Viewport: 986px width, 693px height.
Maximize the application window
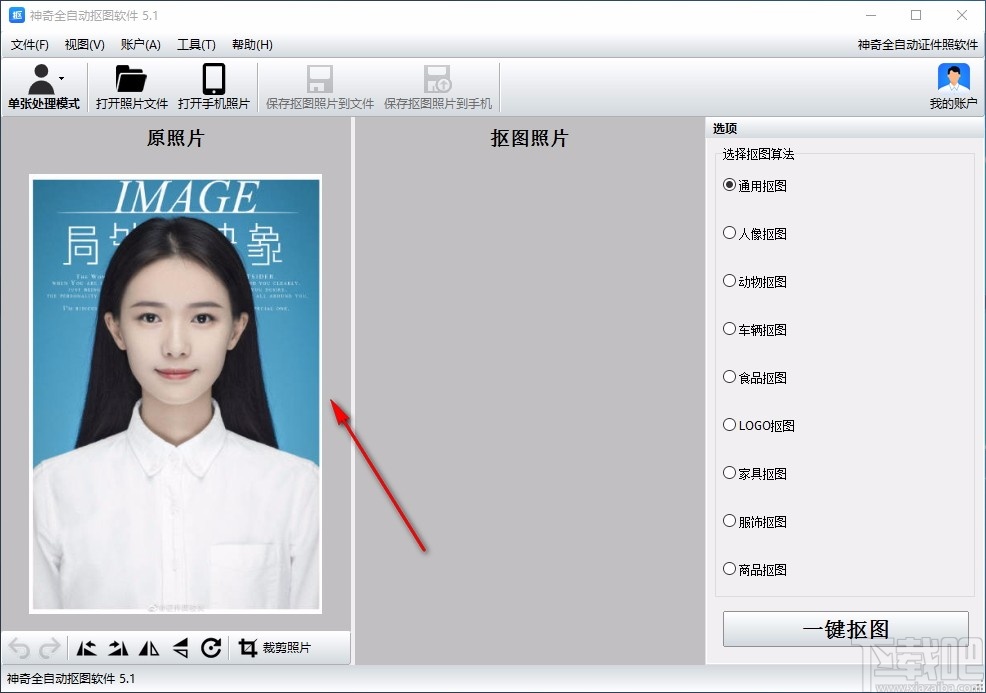click(916, 15)
